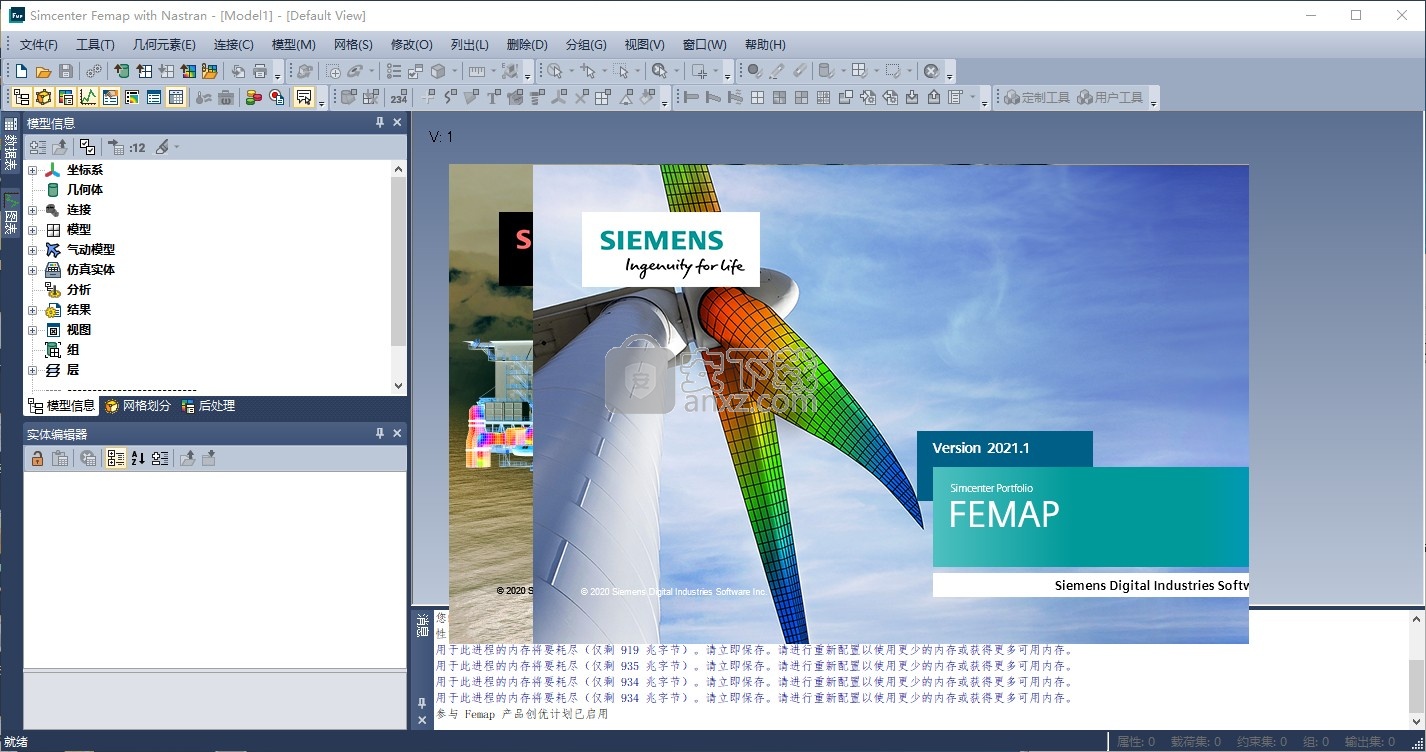
Task: Click the 气动模型 airplane icon
Action: [53, 250]
